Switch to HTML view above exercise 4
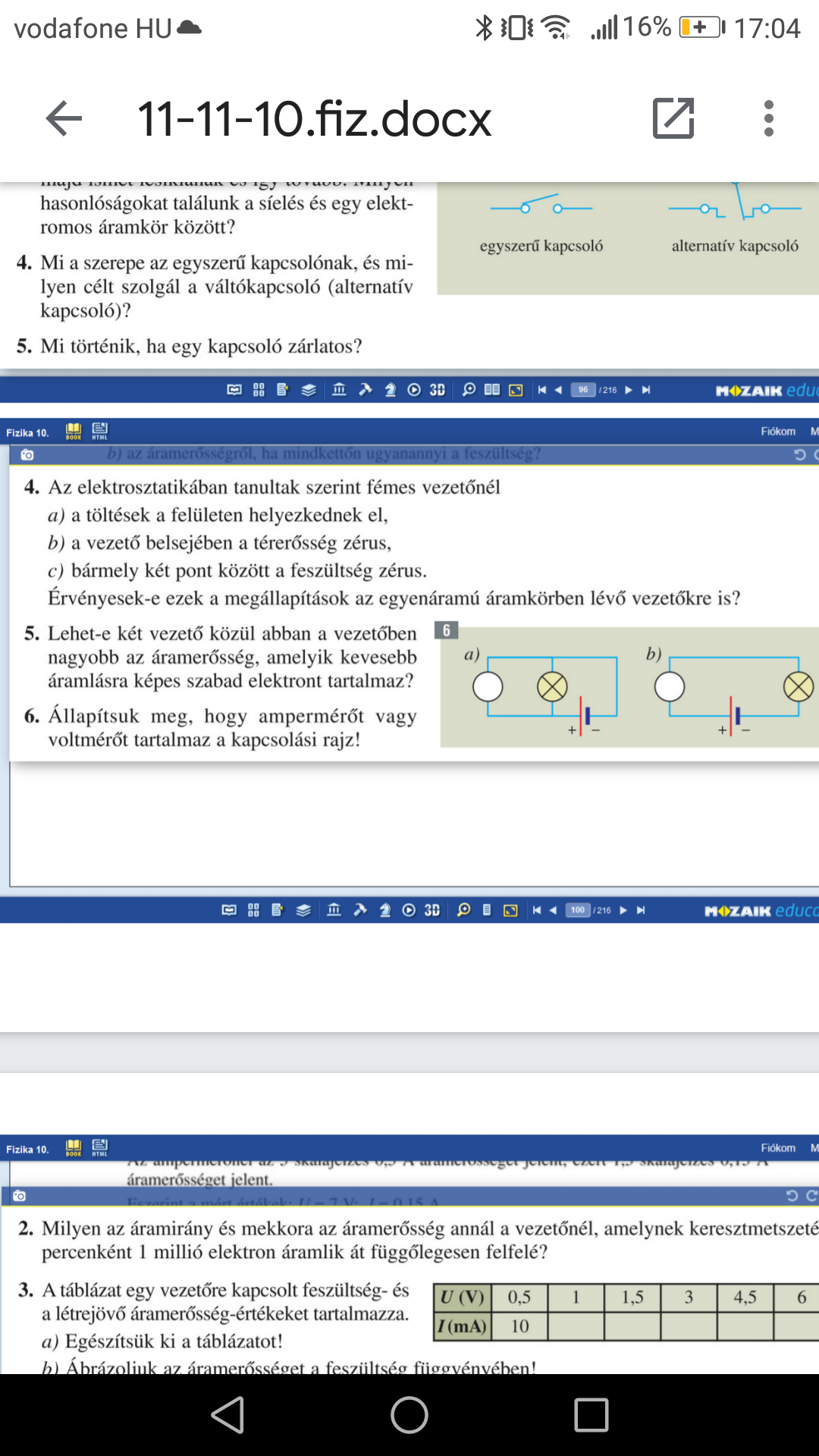 99,431
